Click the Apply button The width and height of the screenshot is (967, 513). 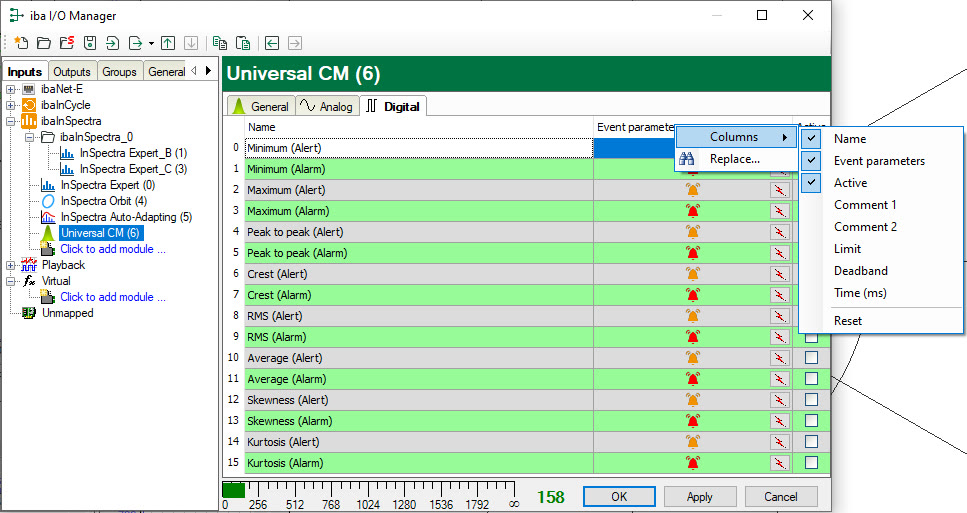[700, 496]
